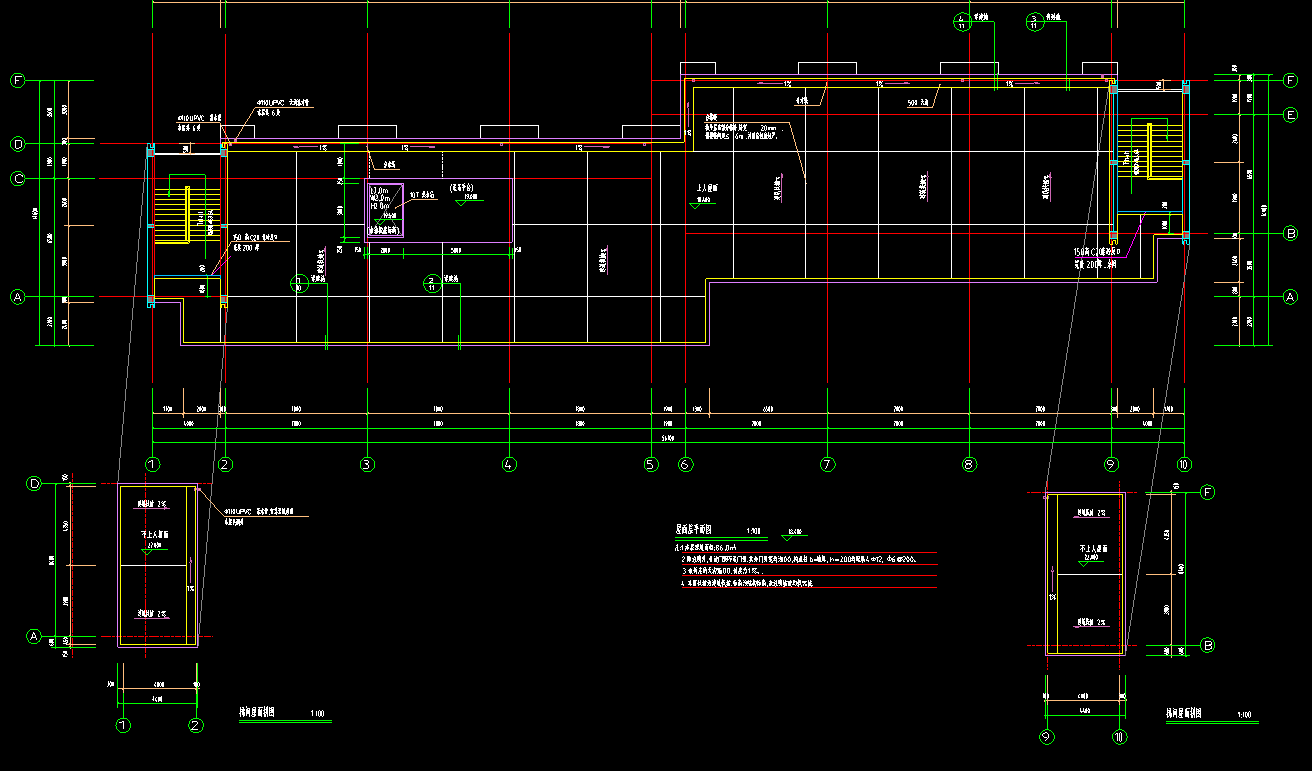1312x771 pixels.
Task: Click axis bubble C on left side
Action: tap(17, 179)
